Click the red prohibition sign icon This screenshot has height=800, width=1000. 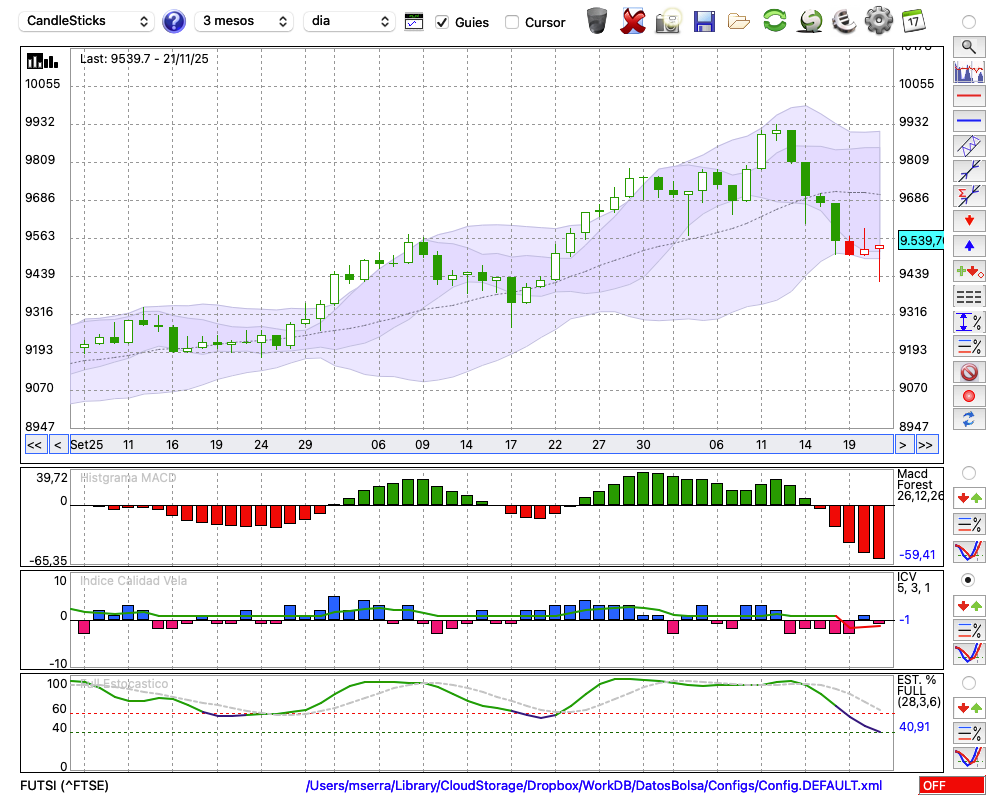[x=969, y=372]
